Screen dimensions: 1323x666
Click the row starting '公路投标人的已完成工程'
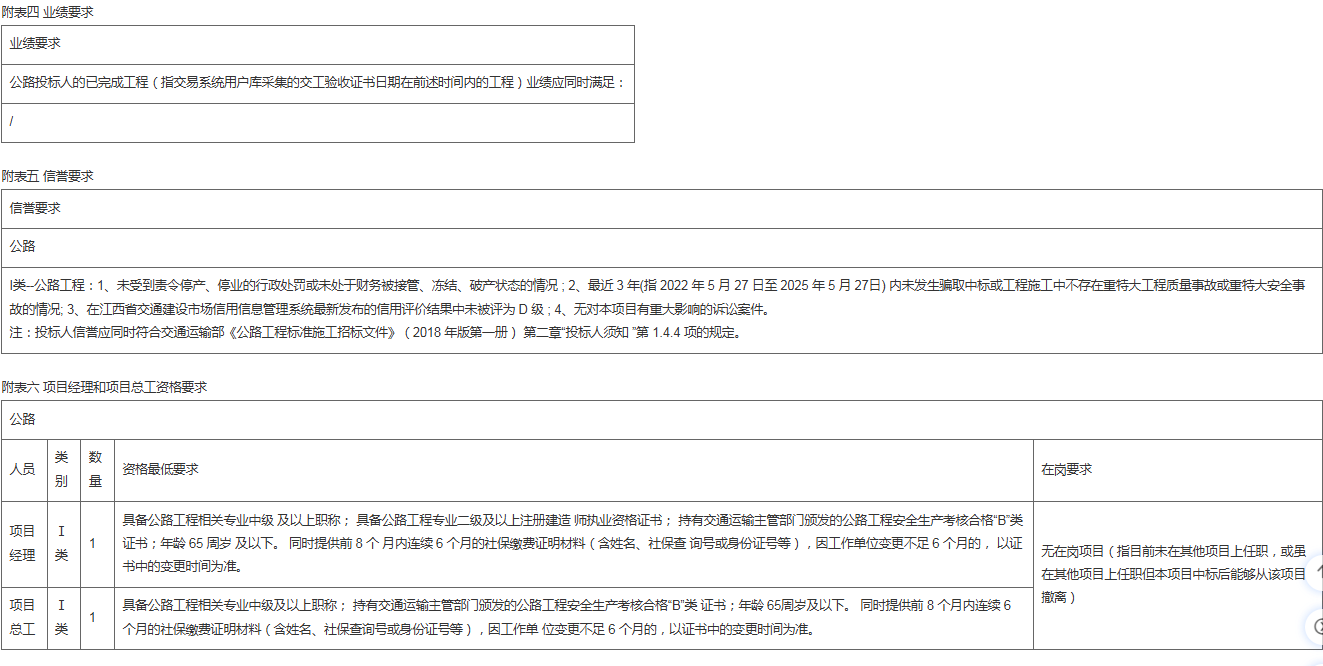click(318, 84)
